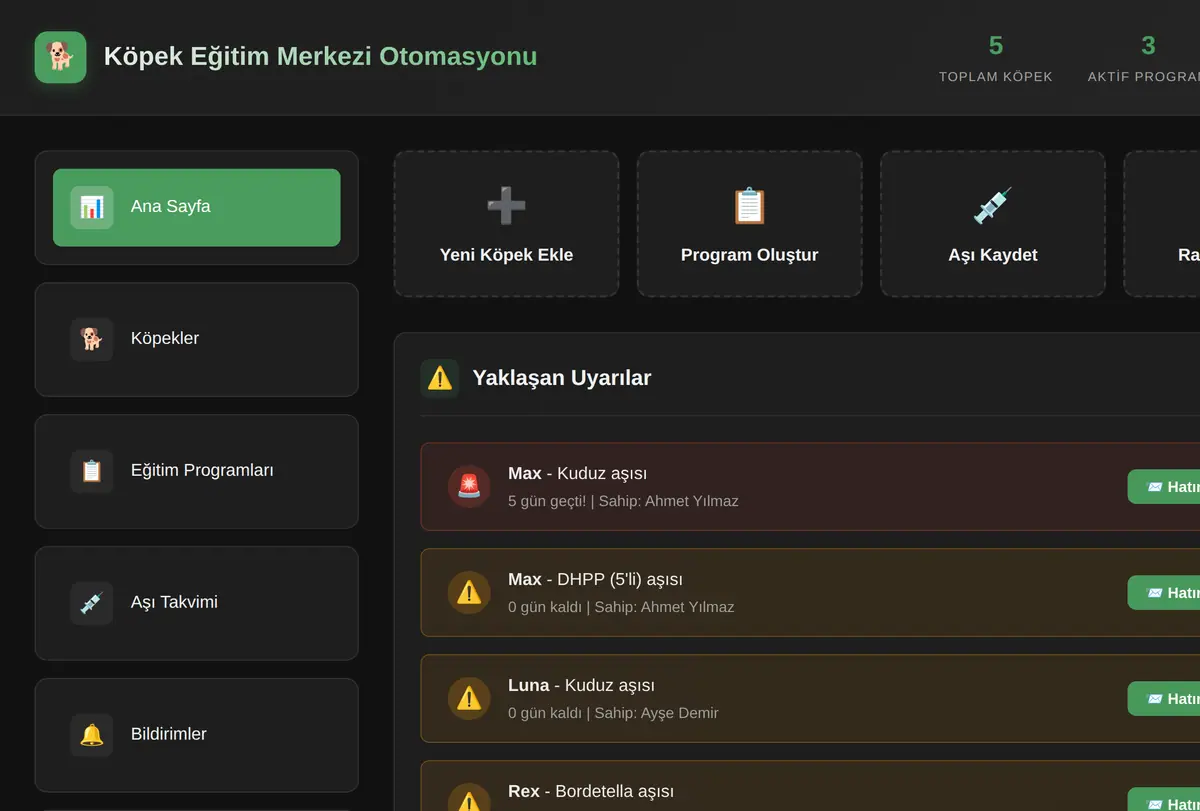Click 'Max - DHPP (5'li) aşısı' text
1200x811 pixels.
point(596,580)
